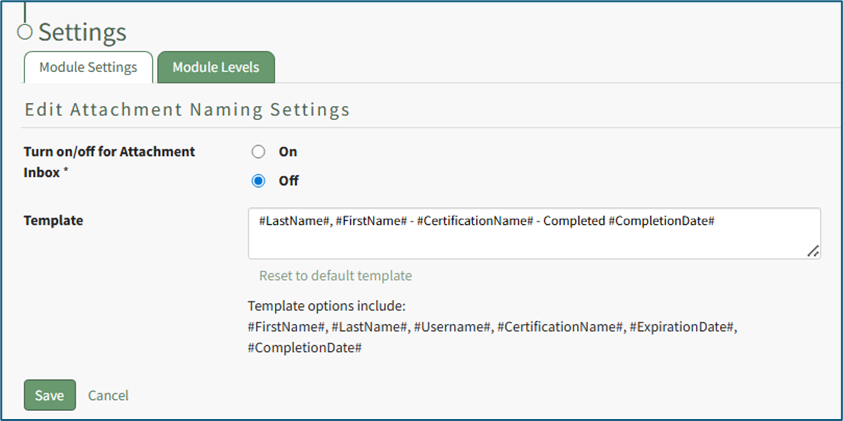The image size is (843, 421).
Task: Open the Module Settings tab
Action: click(88, 67)
